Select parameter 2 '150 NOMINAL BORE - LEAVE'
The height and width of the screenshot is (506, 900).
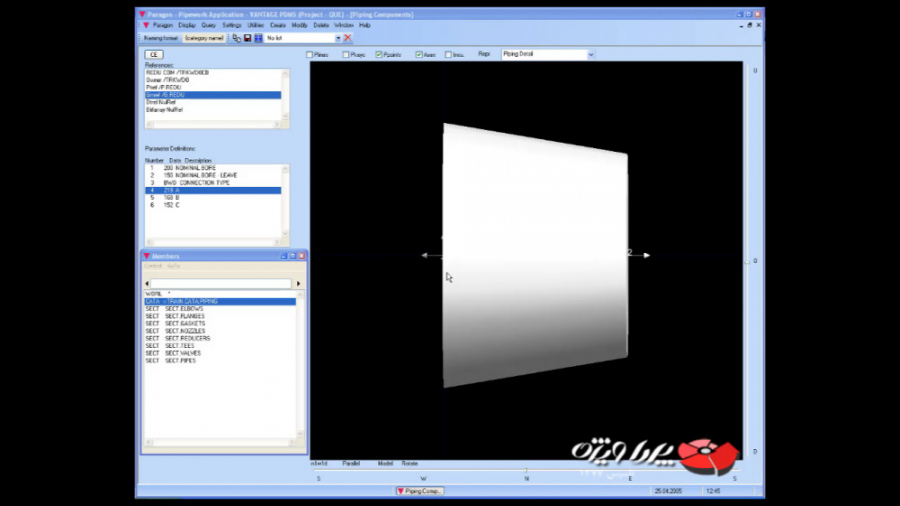pos(213,176)
